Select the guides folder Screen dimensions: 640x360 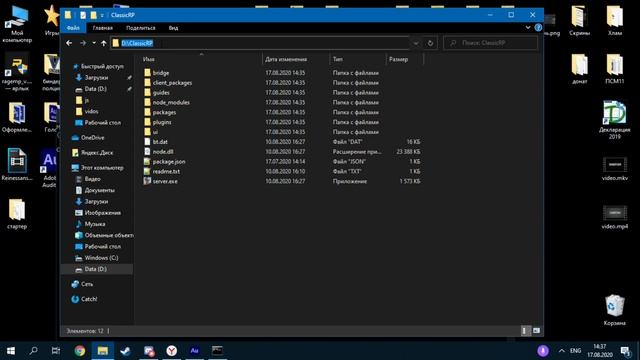coord(161,93)
